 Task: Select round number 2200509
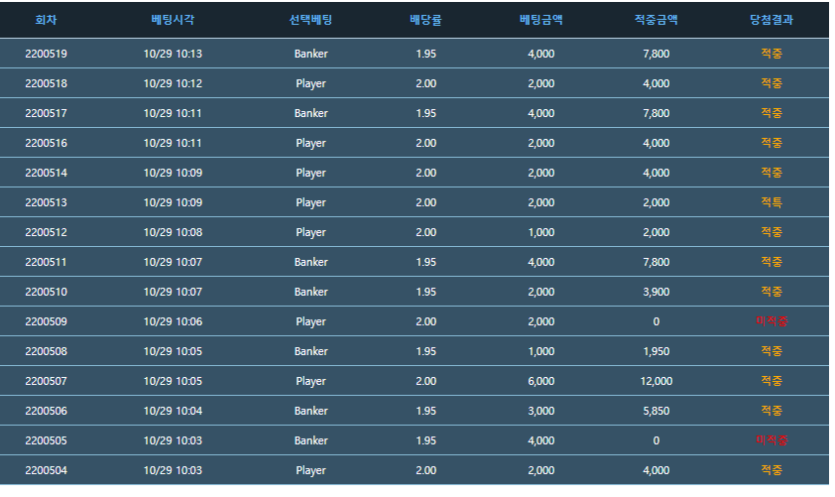coord(46,322)
